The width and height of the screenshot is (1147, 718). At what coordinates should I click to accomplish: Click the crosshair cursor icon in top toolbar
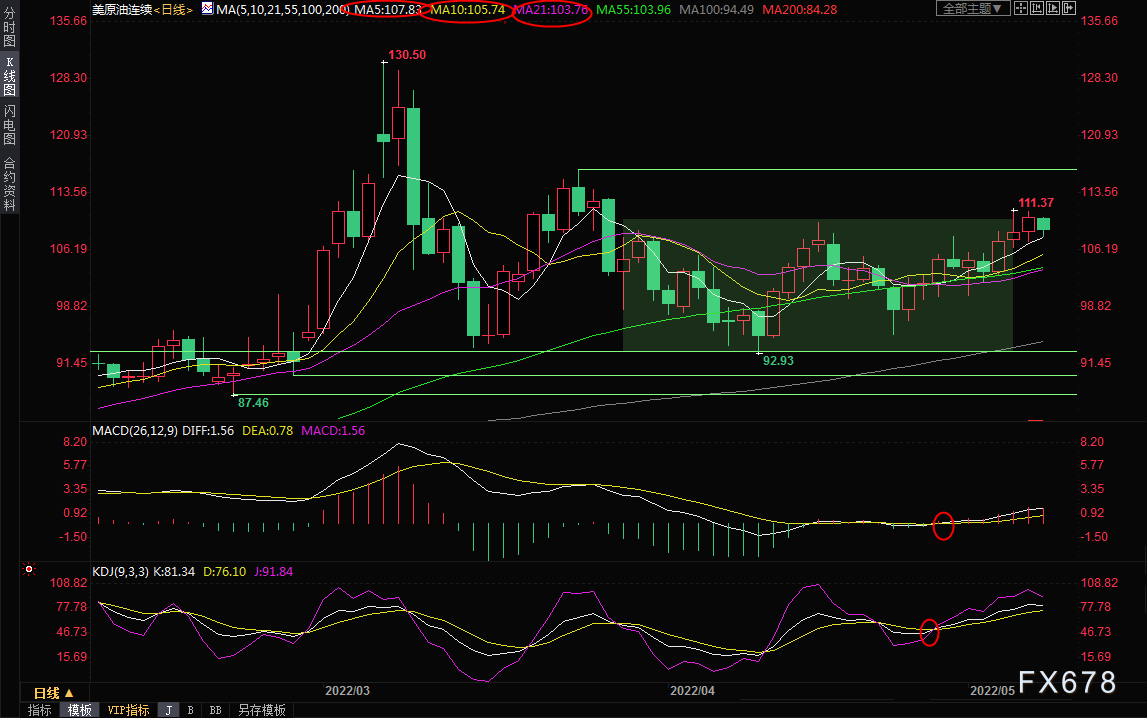(1021, 8)
